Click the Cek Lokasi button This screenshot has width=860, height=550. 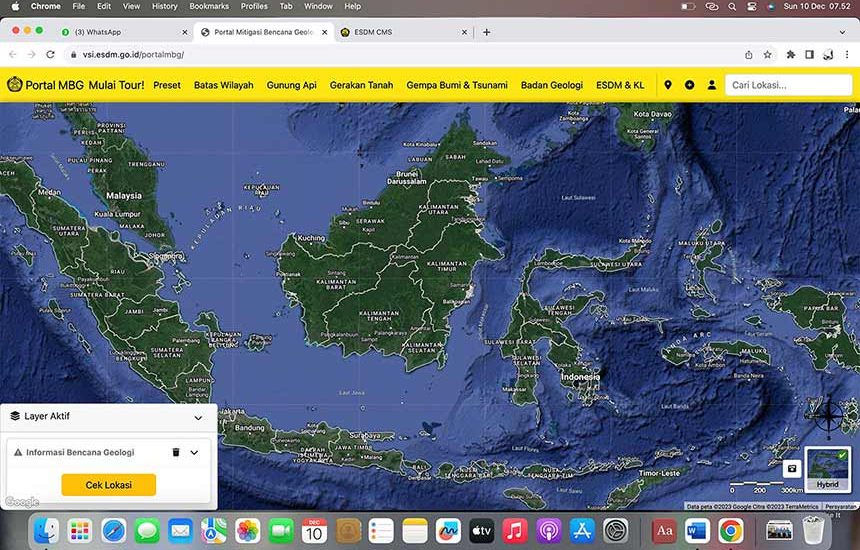click(x=109, y=485)
